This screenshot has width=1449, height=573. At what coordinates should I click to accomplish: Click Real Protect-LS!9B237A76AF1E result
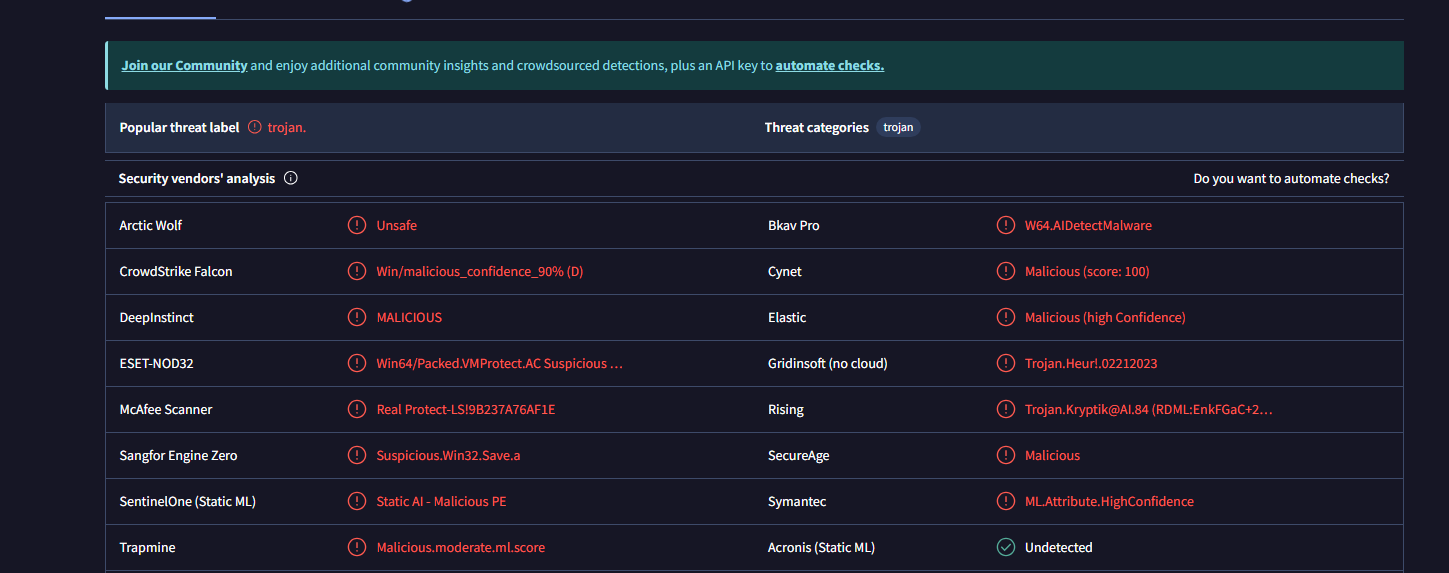(x=466, y=409)
